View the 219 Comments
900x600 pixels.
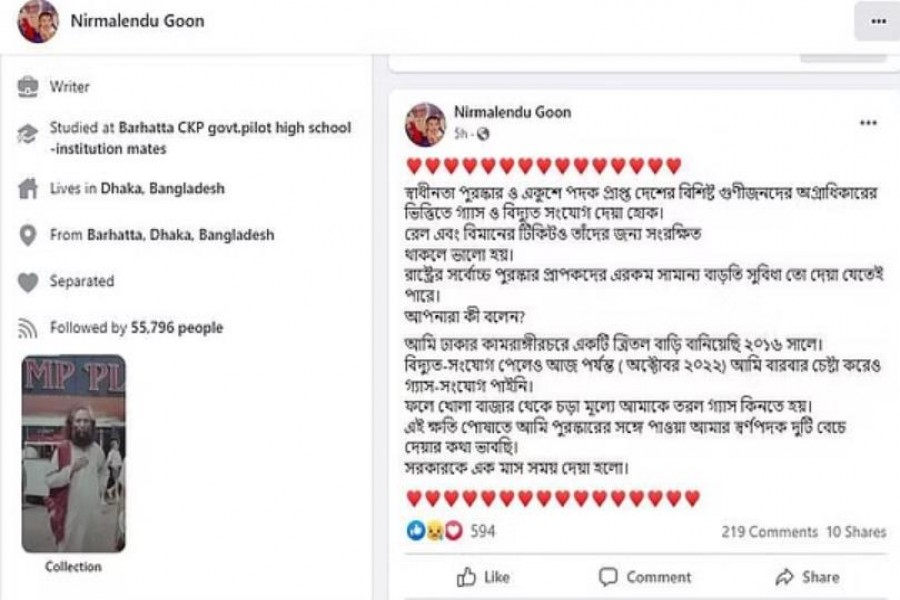(769, 532)
